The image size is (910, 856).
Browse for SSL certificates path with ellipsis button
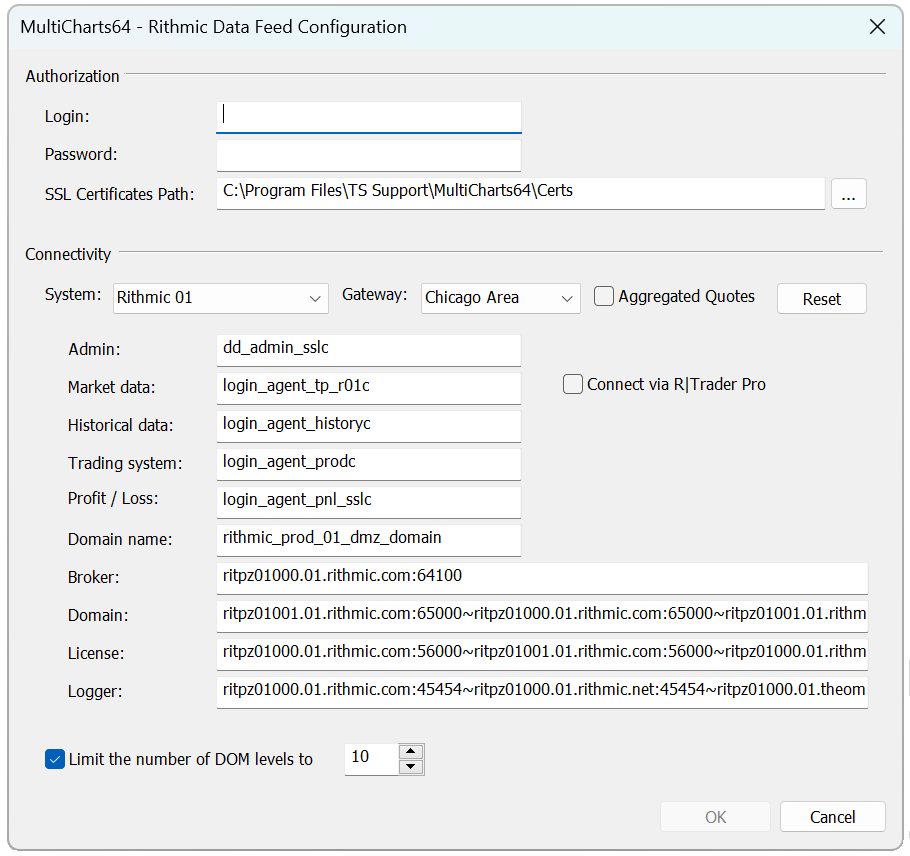[x=848, y=193]
